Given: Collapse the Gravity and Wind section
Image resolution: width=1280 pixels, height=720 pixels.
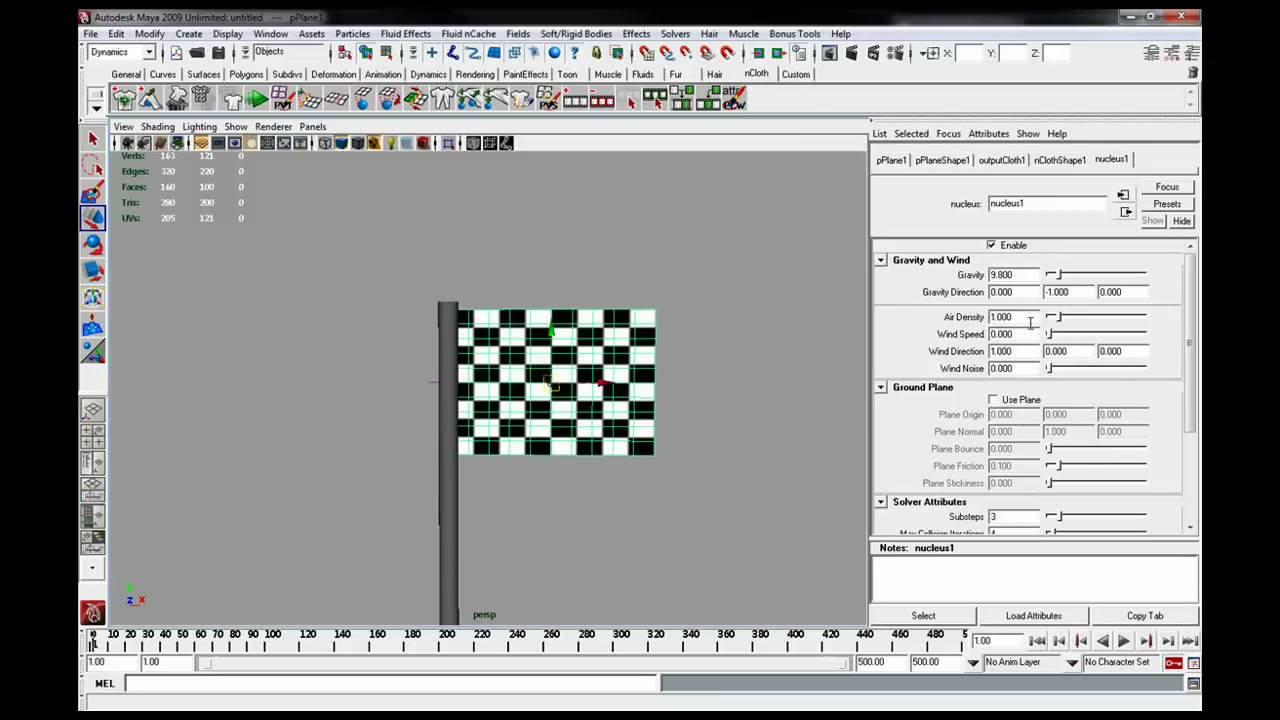Looking at the screenshot, I should tap(881, 261).
